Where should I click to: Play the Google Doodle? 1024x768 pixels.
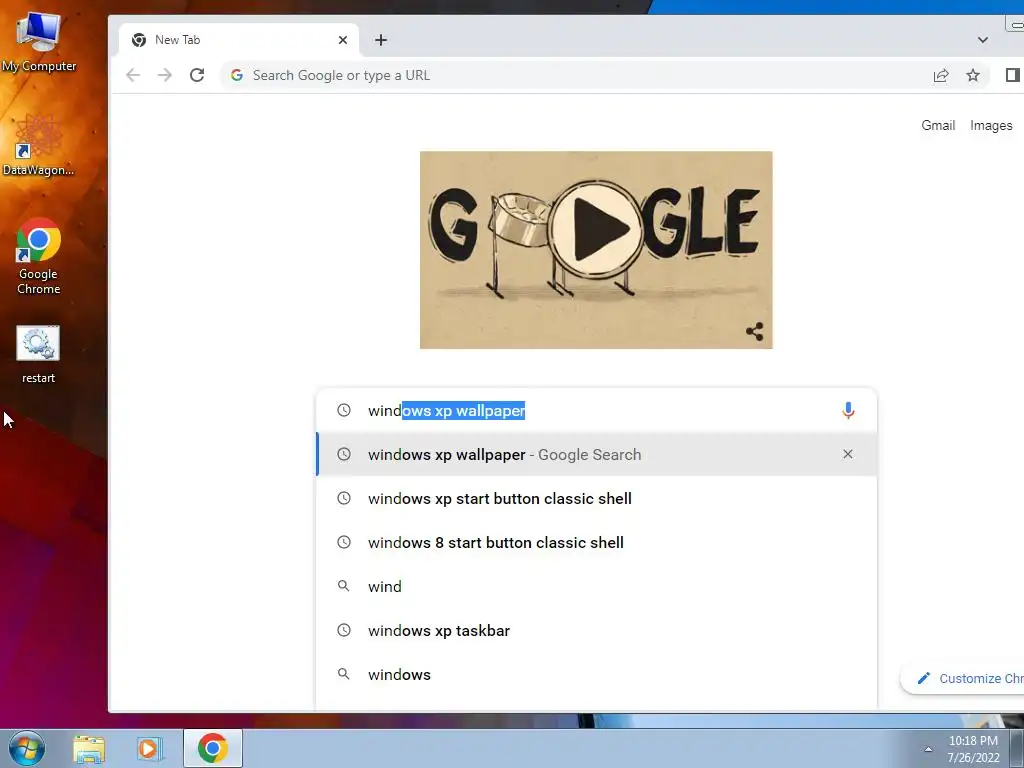tap(596, 230)
